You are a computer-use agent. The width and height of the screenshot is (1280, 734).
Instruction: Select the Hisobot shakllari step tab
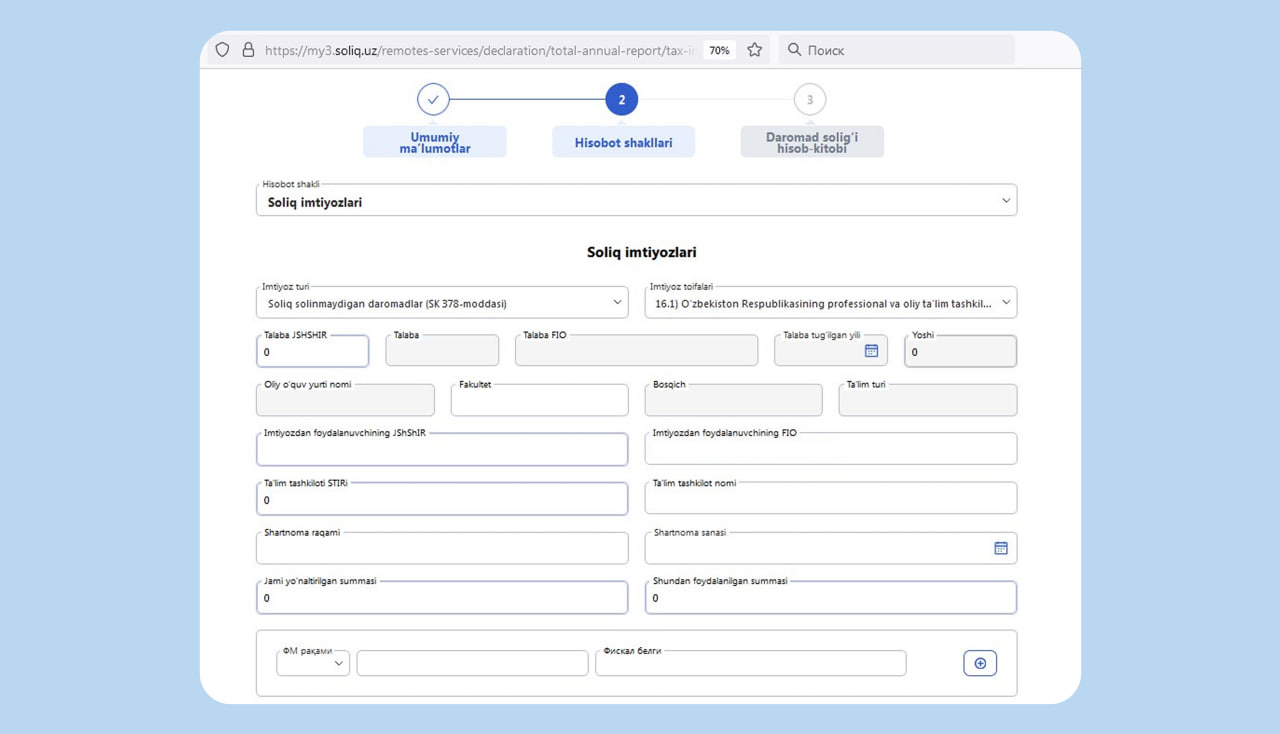[623, 142]
